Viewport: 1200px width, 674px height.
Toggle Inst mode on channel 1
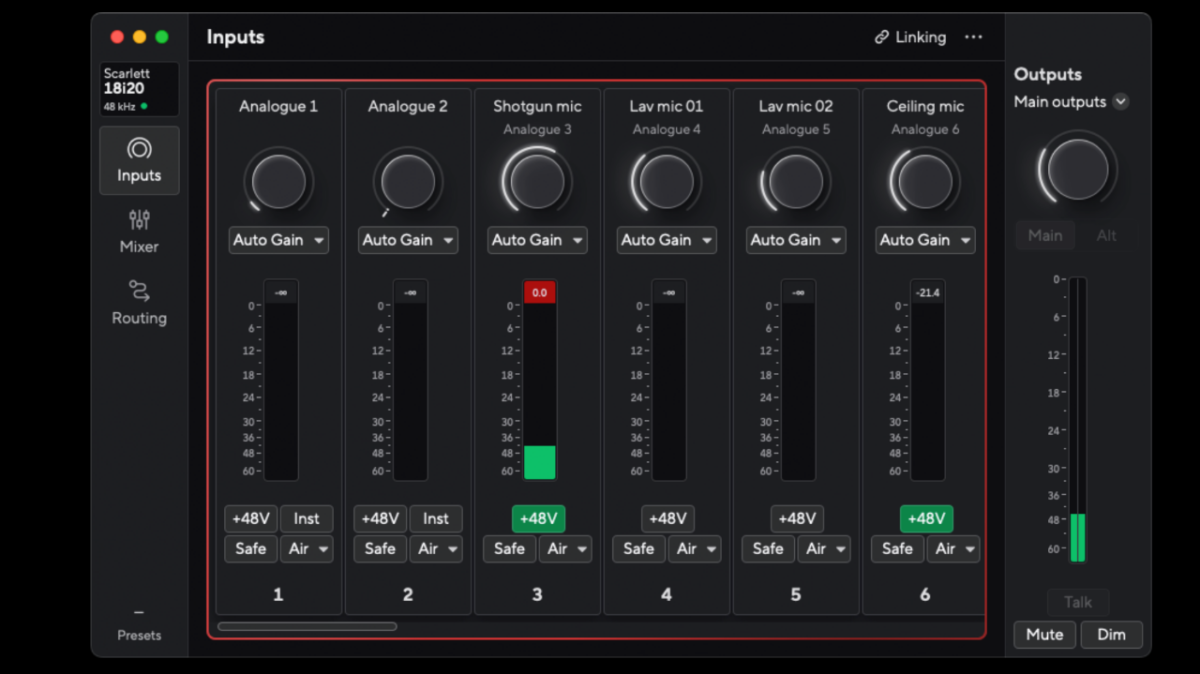coord(306,518)
